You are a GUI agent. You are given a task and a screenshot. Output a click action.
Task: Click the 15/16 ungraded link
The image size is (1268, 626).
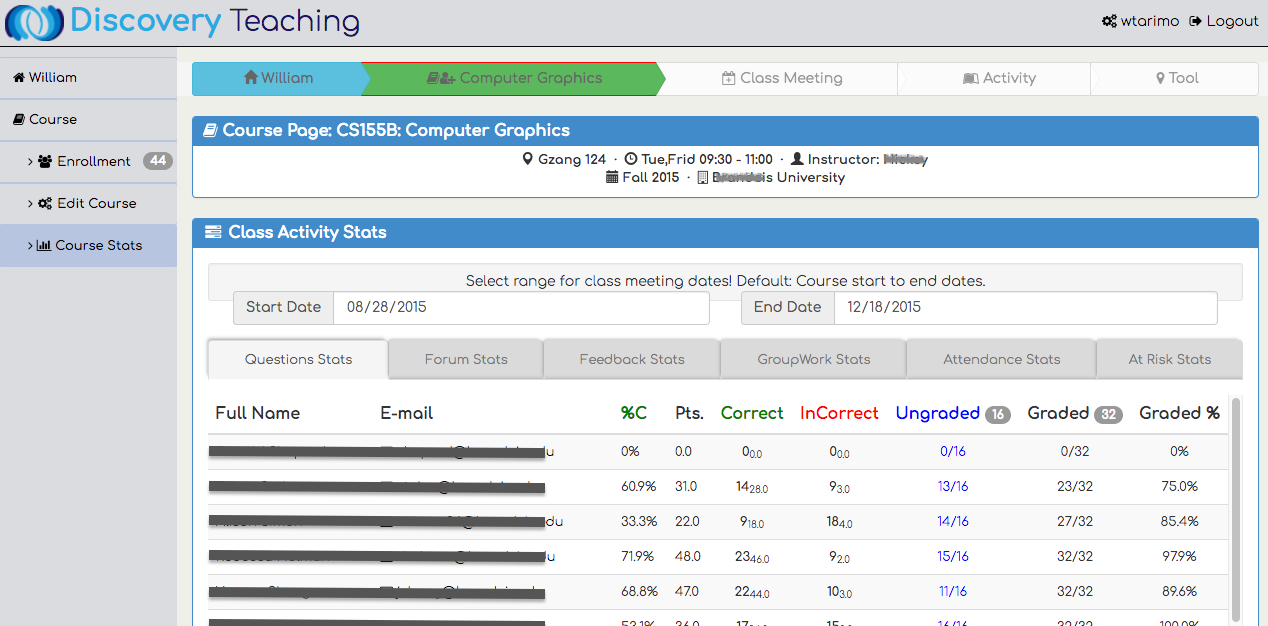952,557
